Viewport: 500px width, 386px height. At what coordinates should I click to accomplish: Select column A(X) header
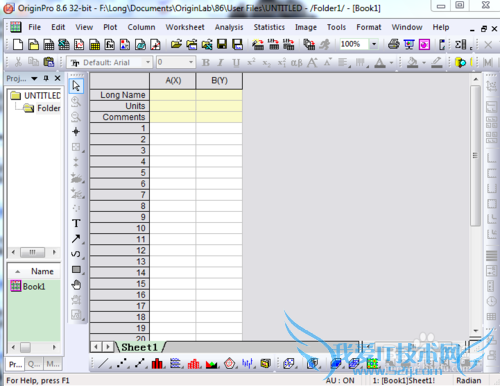coord(173,81)
